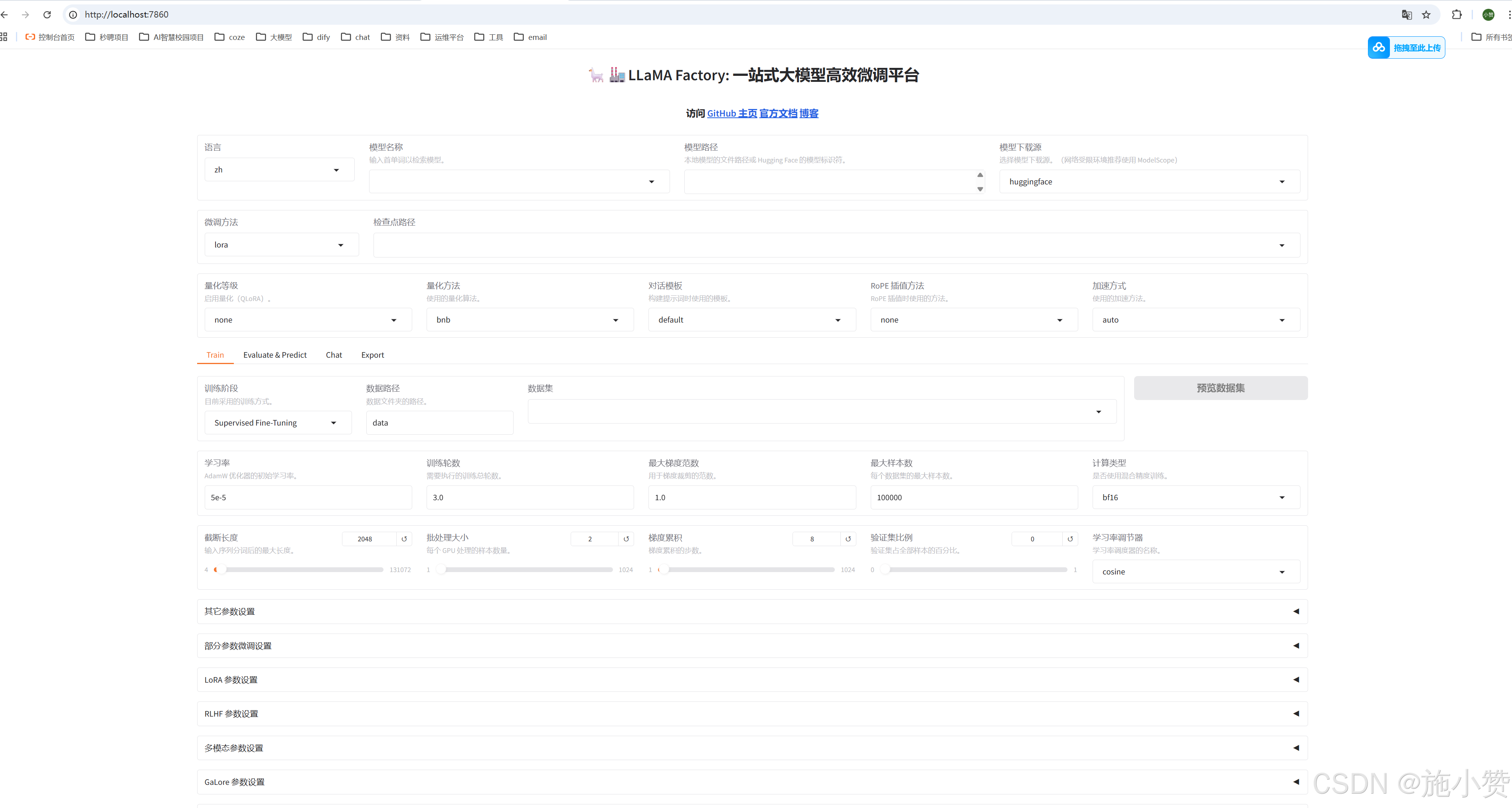Viewport: 1512px width, 808px height.
Task: Expand the LoRA 参数设置 section
Action: pyautogui.click(x=752, y=679)
